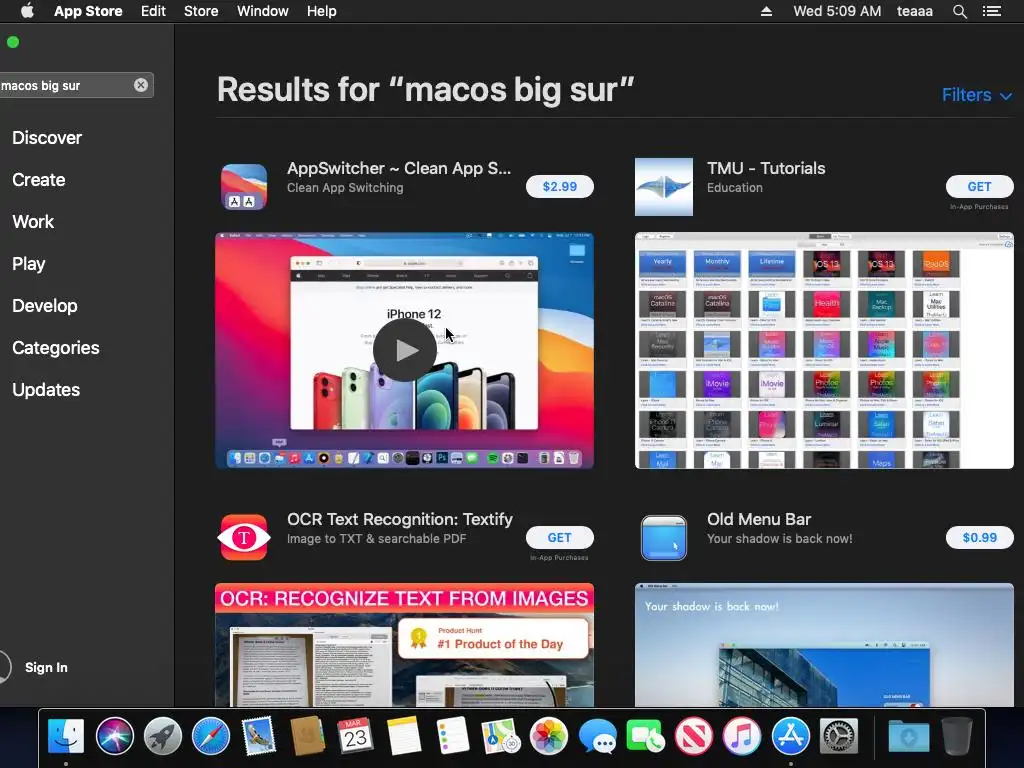Open the Mail stamp icon in dock
The height and width of the screenshot is (768, 1024).
click(259, 736)
